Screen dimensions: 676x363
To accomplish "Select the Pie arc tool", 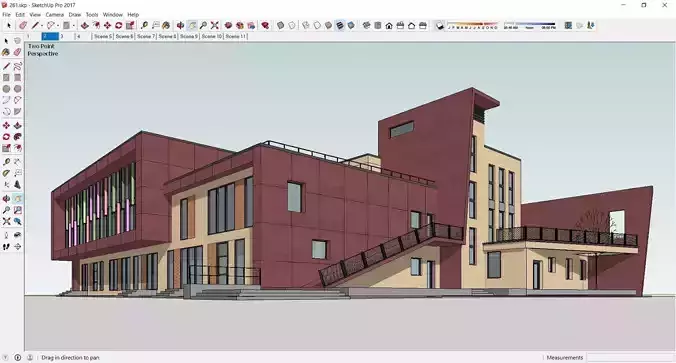I will point(17,111).
